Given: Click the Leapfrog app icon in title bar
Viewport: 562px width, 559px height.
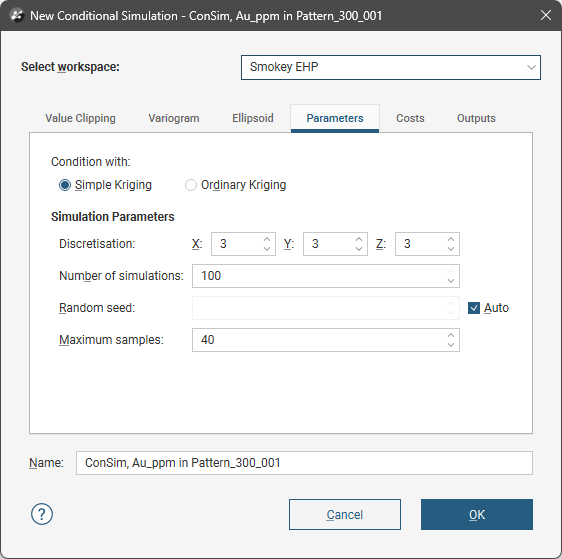Looking at the screenshot, I should (x=16, y=16).
